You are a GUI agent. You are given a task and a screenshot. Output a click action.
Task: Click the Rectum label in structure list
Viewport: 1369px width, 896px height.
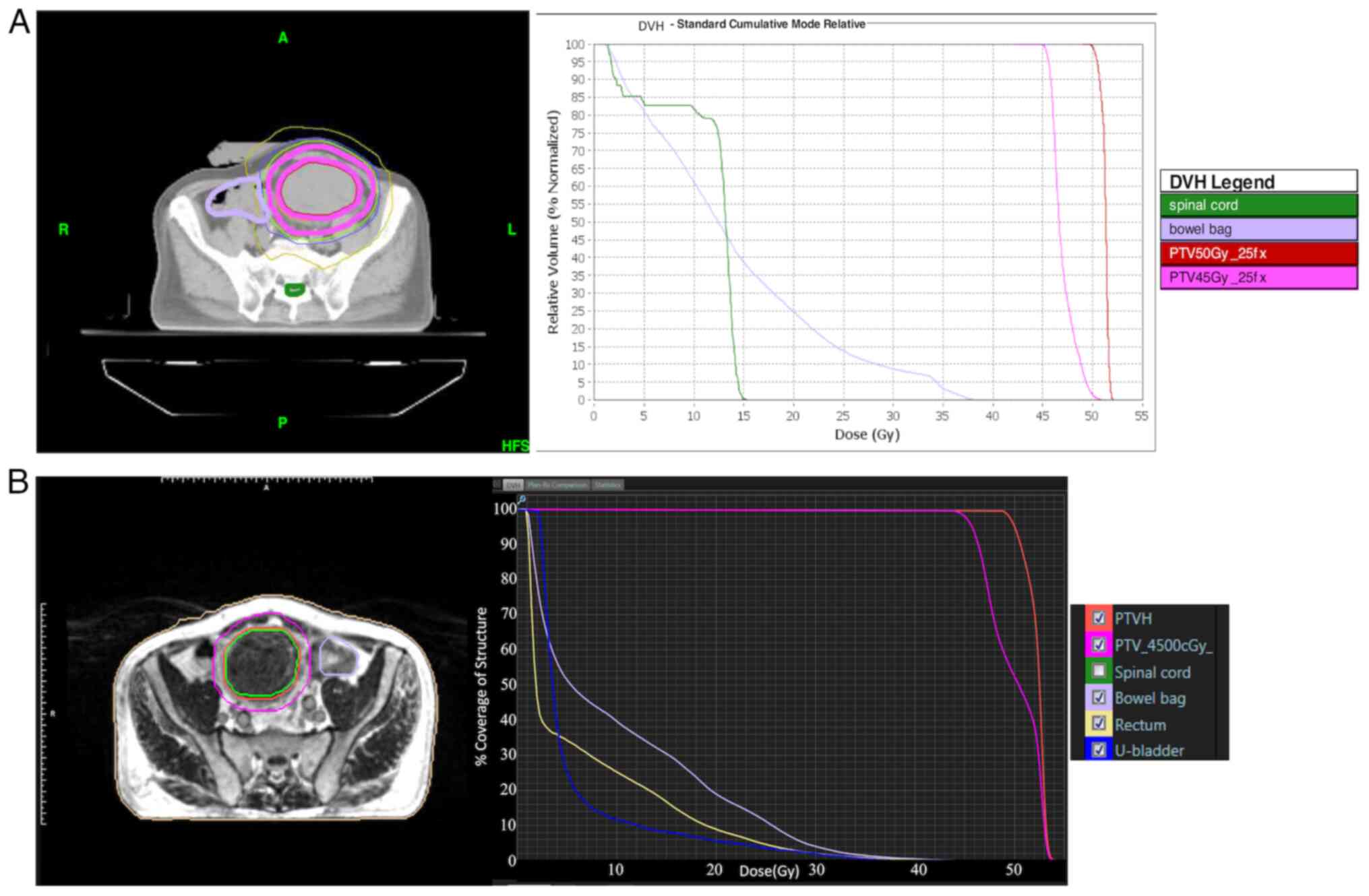pyautogui.click(x=1140, y=725)
